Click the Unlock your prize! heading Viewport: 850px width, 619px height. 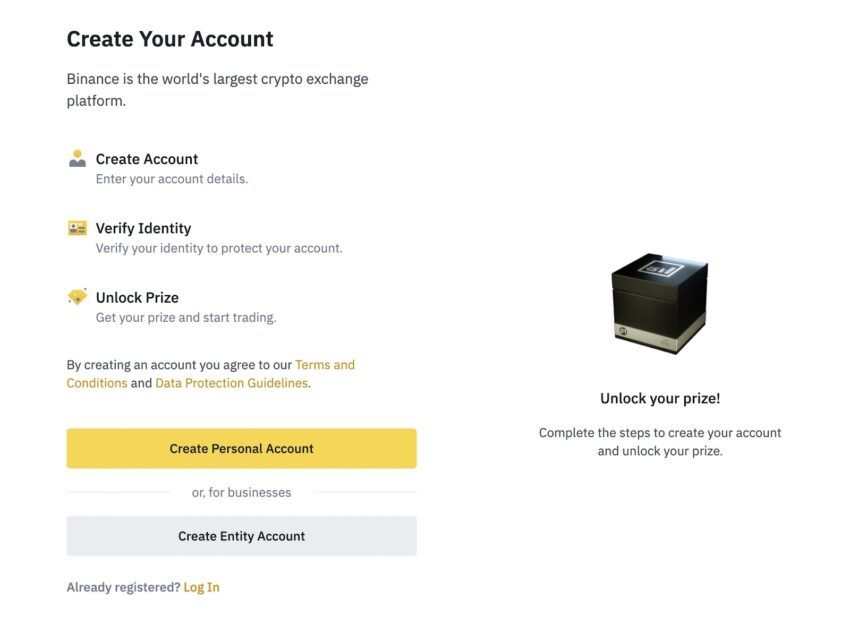[x=660, y=398]
